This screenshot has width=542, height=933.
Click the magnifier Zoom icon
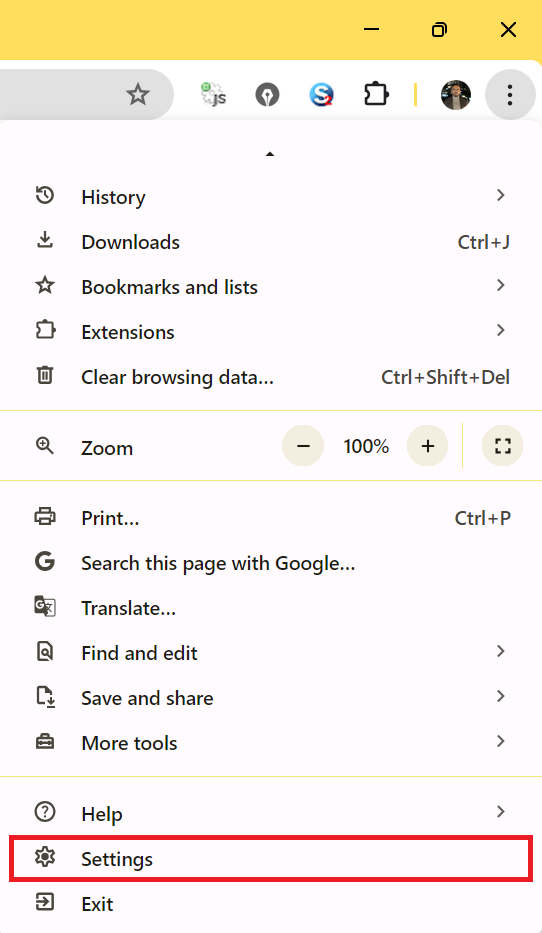point(45,446)
